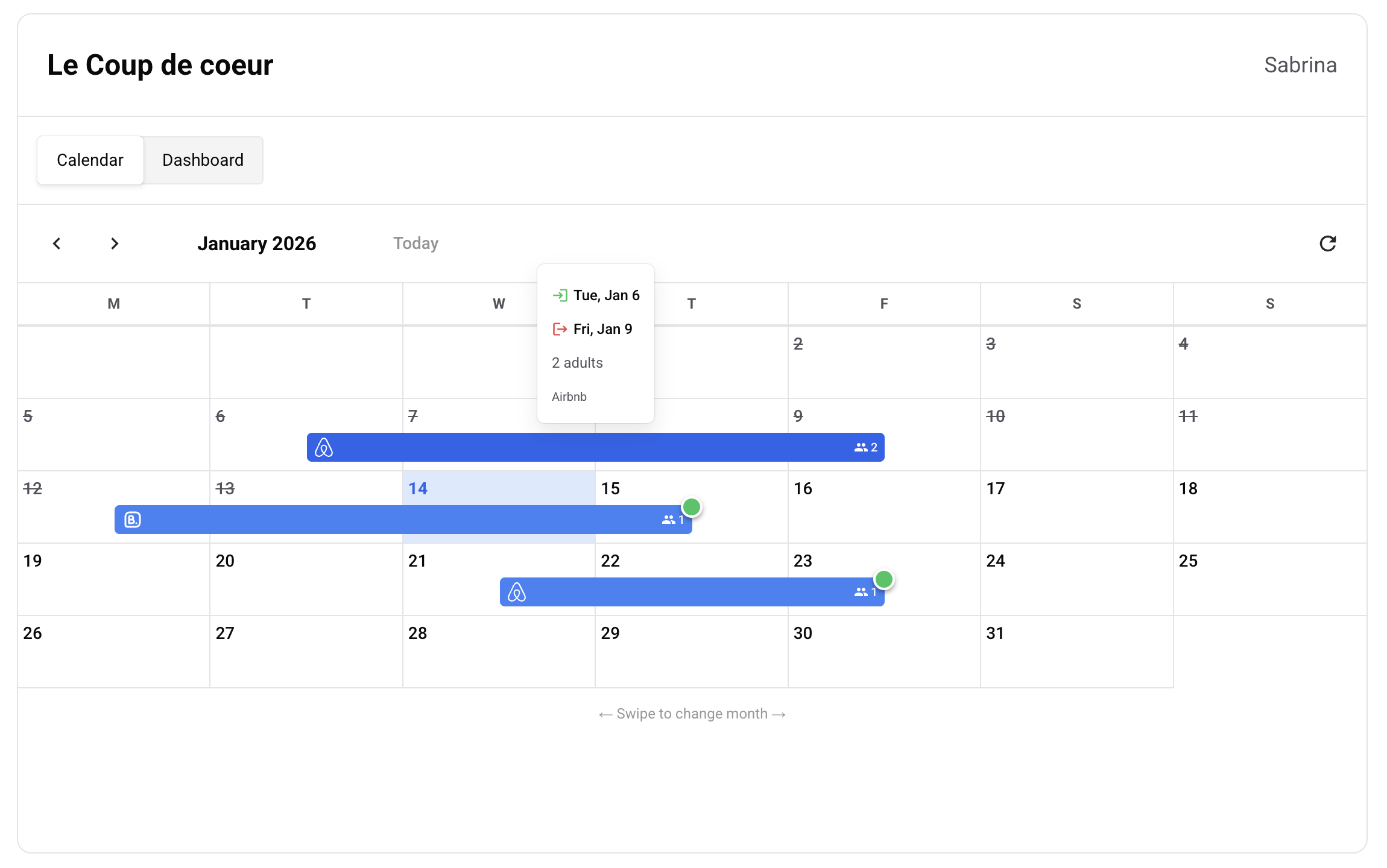This screenshot has height=868, width=1387.
Task: Click green status dot on Jan 23 booking
Action: click(884, 579)
